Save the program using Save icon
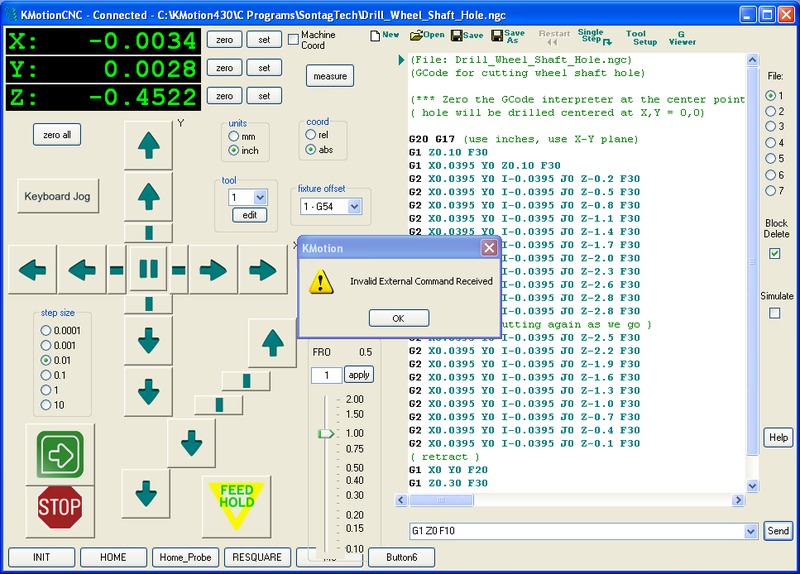800x574 pixels. (467, 35)
